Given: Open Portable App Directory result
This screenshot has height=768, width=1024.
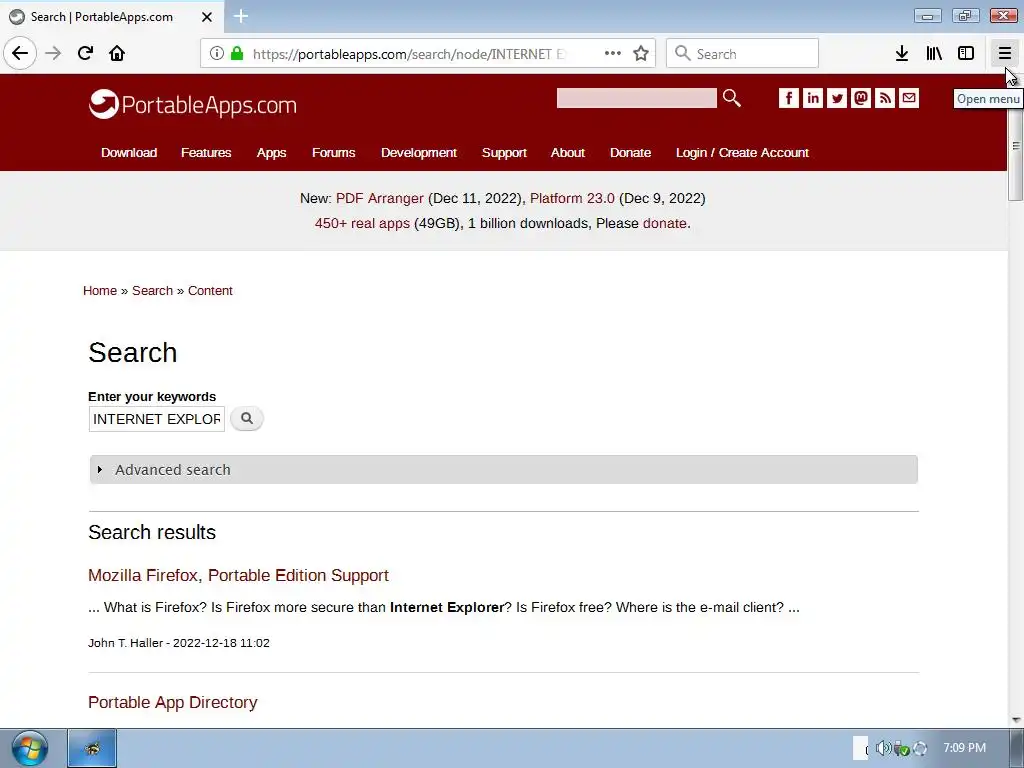Looking at the screenshot, I should point(172,702).
